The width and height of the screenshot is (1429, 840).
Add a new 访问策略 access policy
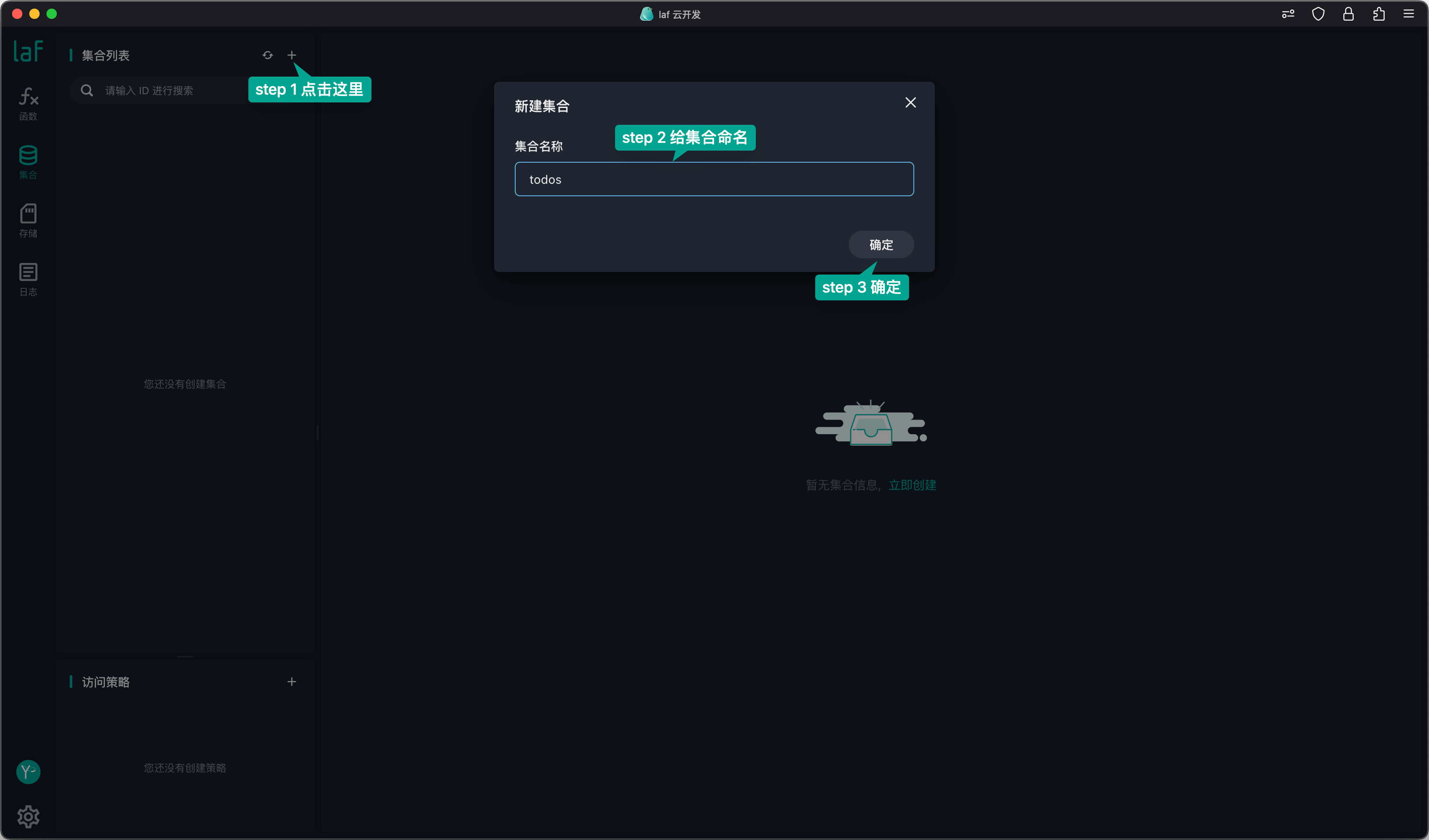[291, 681]
